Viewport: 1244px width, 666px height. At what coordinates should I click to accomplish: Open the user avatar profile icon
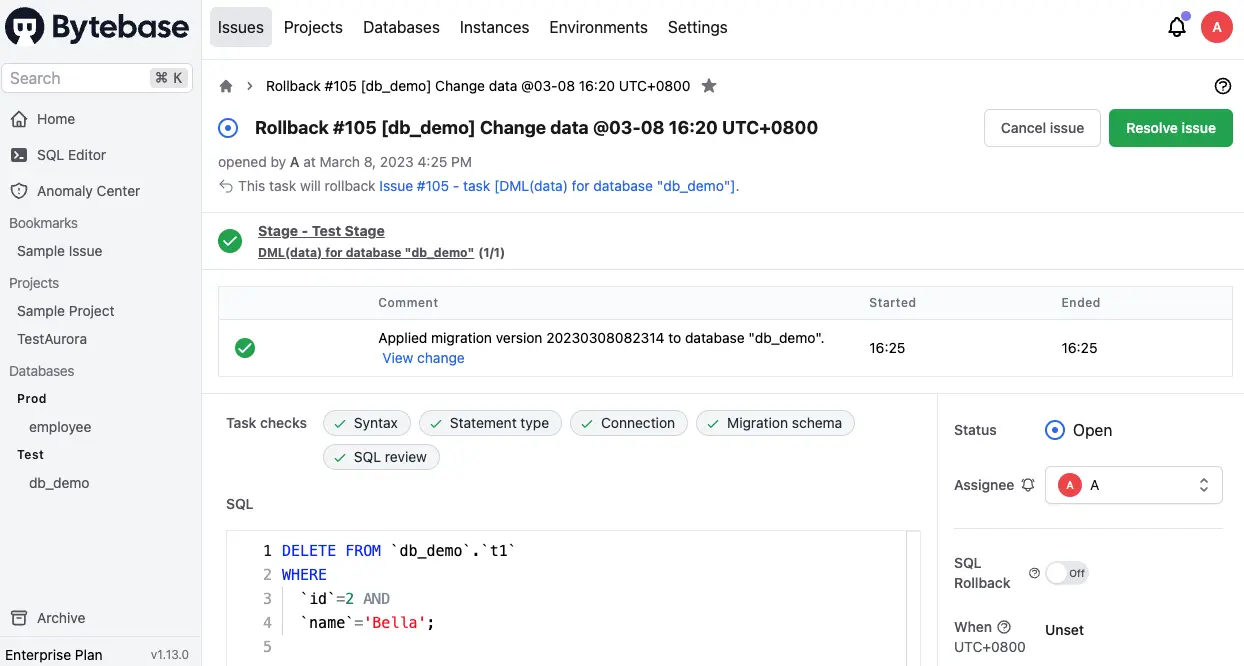1216,28
